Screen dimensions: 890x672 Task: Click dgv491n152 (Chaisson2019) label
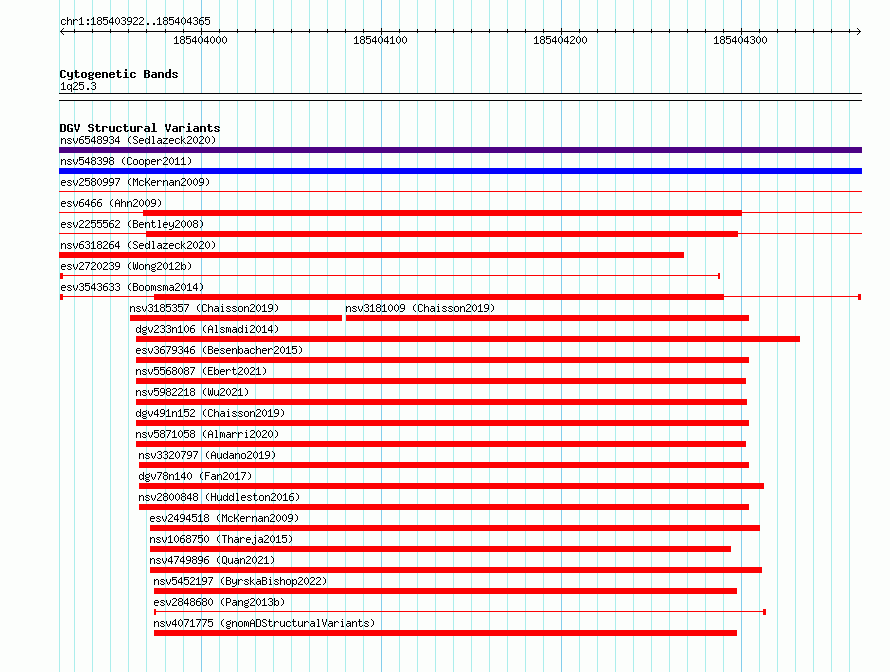coord(210,413)
